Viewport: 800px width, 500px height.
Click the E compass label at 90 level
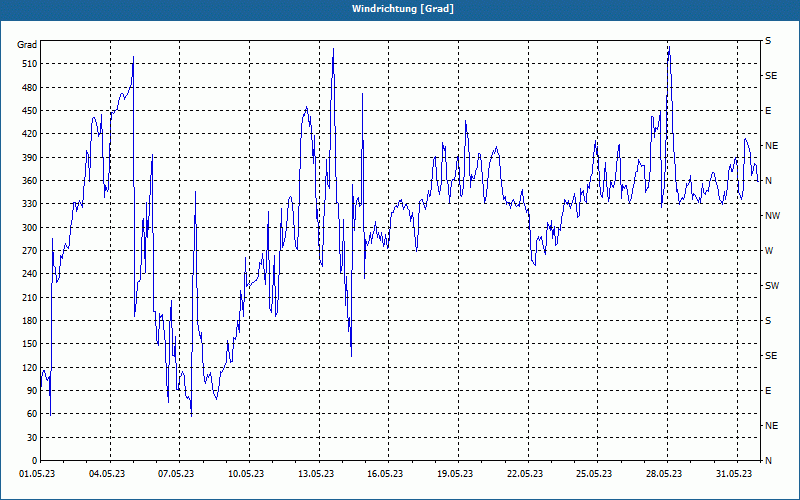pyautogui.click(x=768, y=391)
